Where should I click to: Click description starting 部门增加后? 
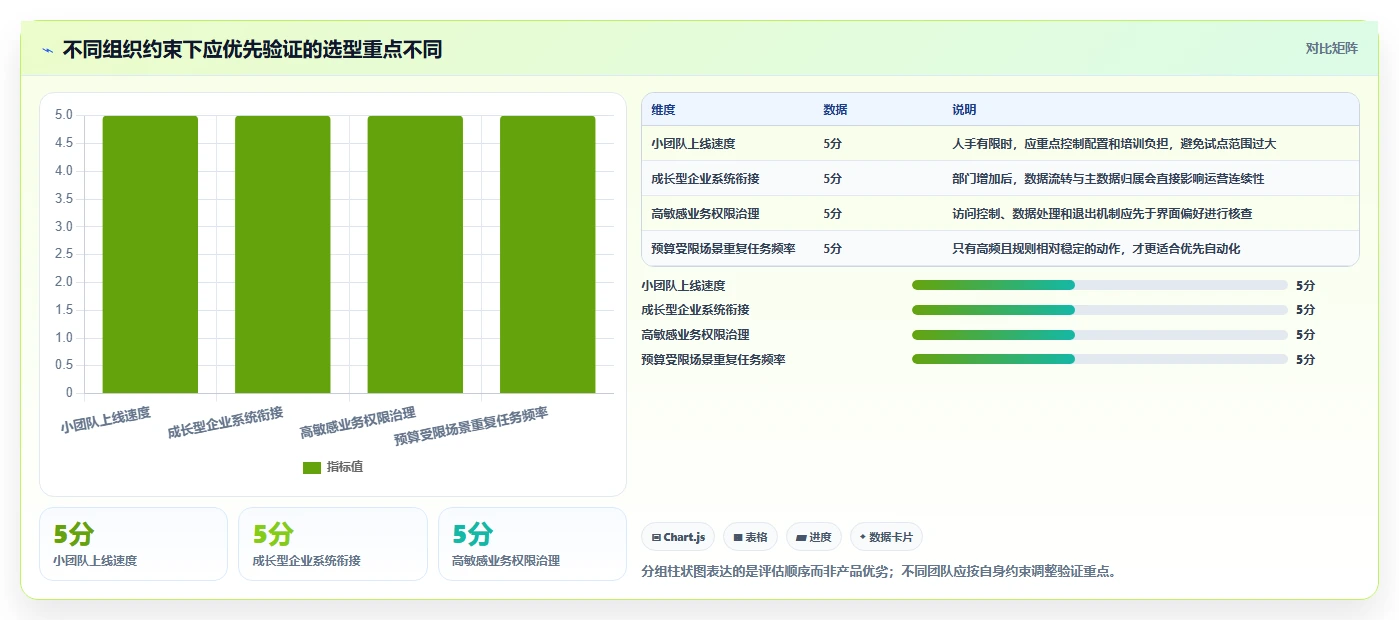pos(1108,179)
